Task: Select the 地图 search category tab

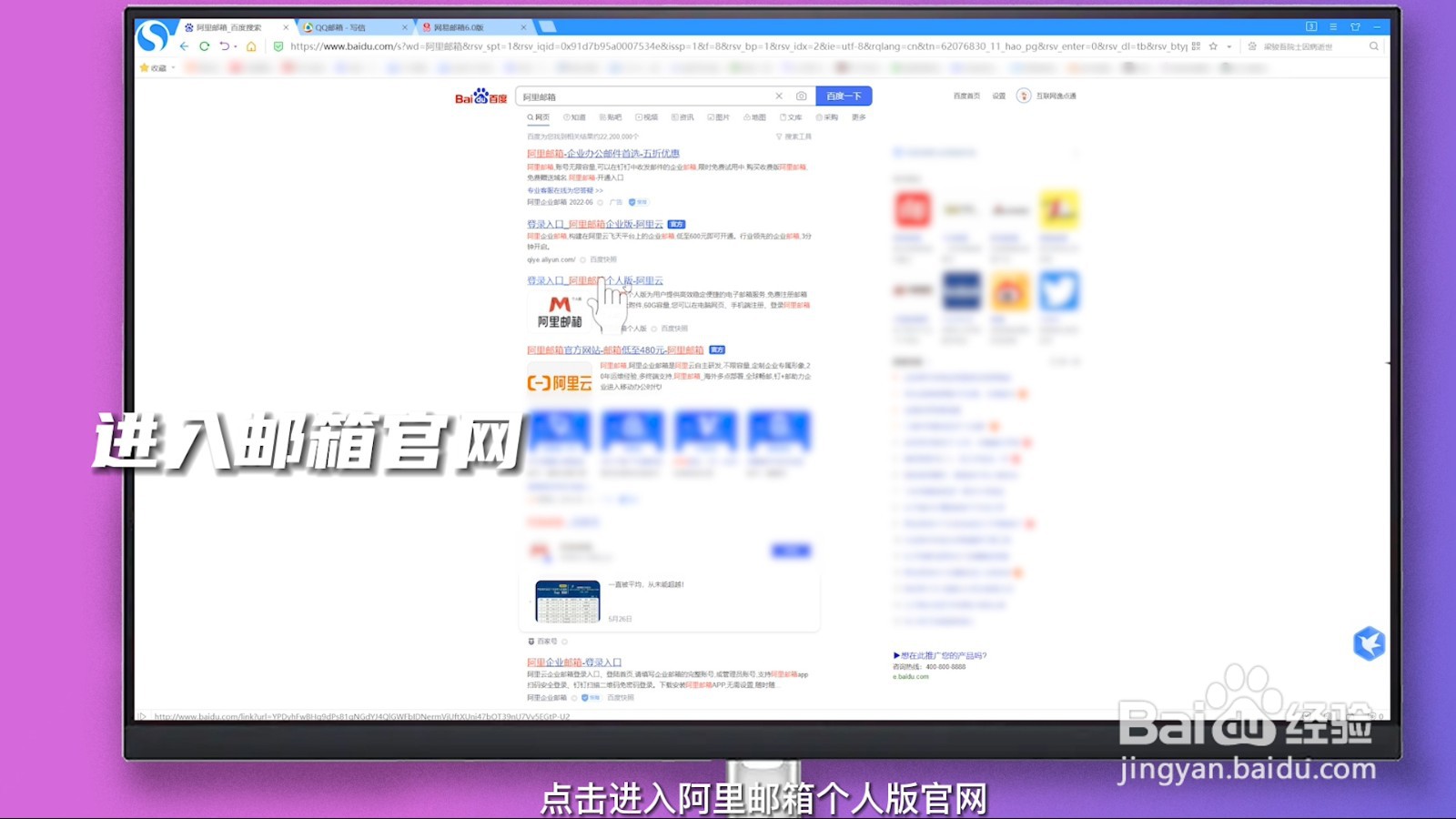Action: click(755, 117)
